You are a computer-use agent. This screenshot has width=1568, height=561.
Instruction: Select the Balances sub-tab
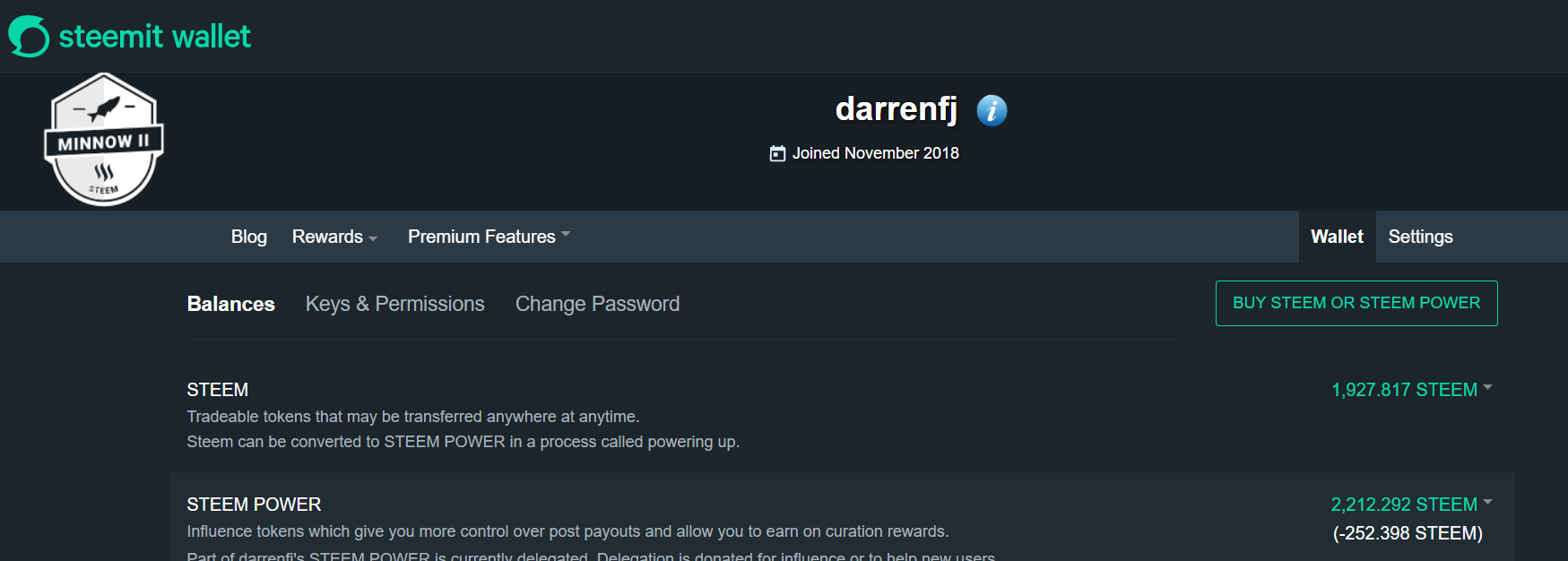[230, 304]
